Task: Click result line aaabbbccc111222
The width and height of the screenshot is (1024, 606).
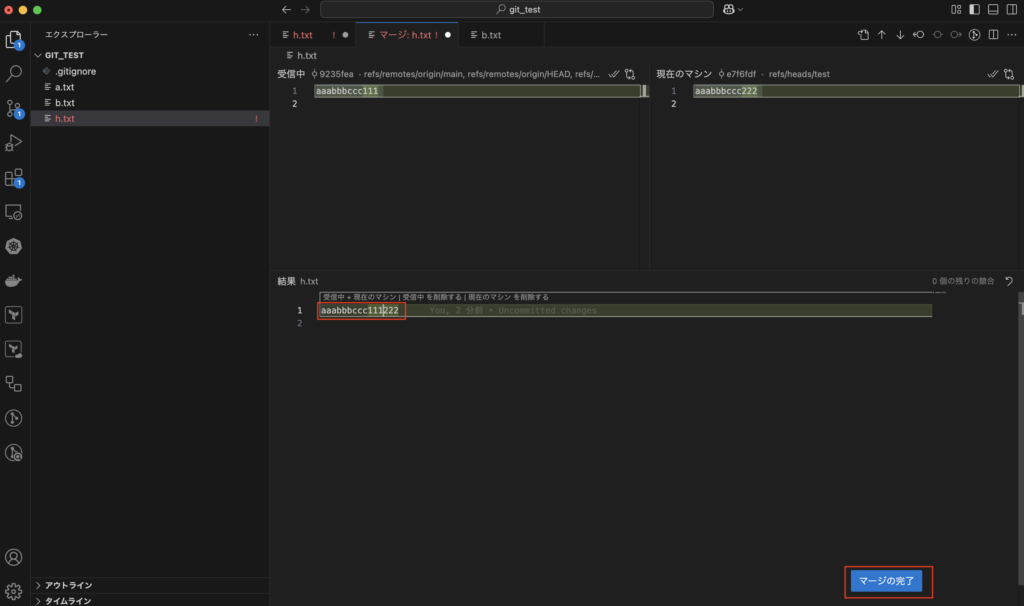Action: [359, 310]
